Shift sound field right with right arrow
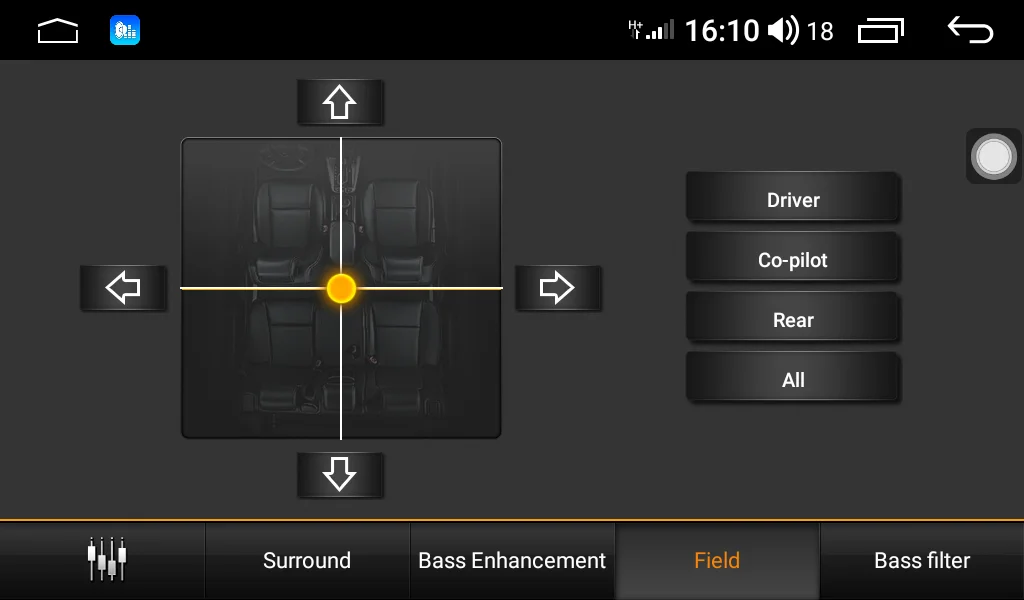 [558, 288]
